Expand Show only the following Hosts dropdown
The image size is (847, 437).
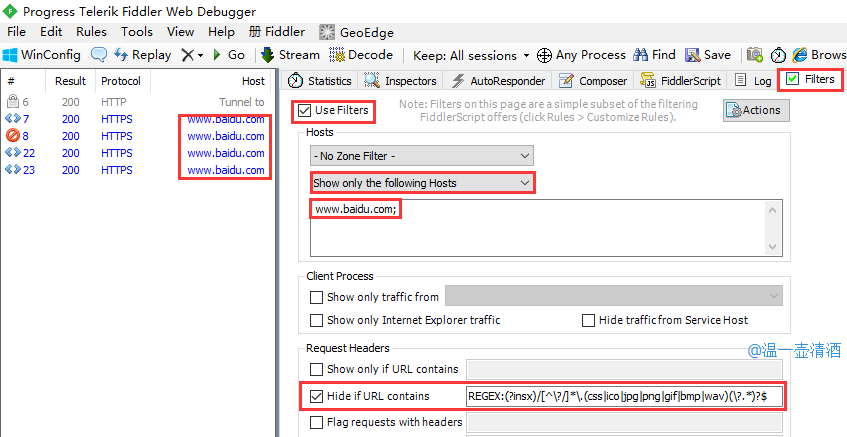(421, 183)
